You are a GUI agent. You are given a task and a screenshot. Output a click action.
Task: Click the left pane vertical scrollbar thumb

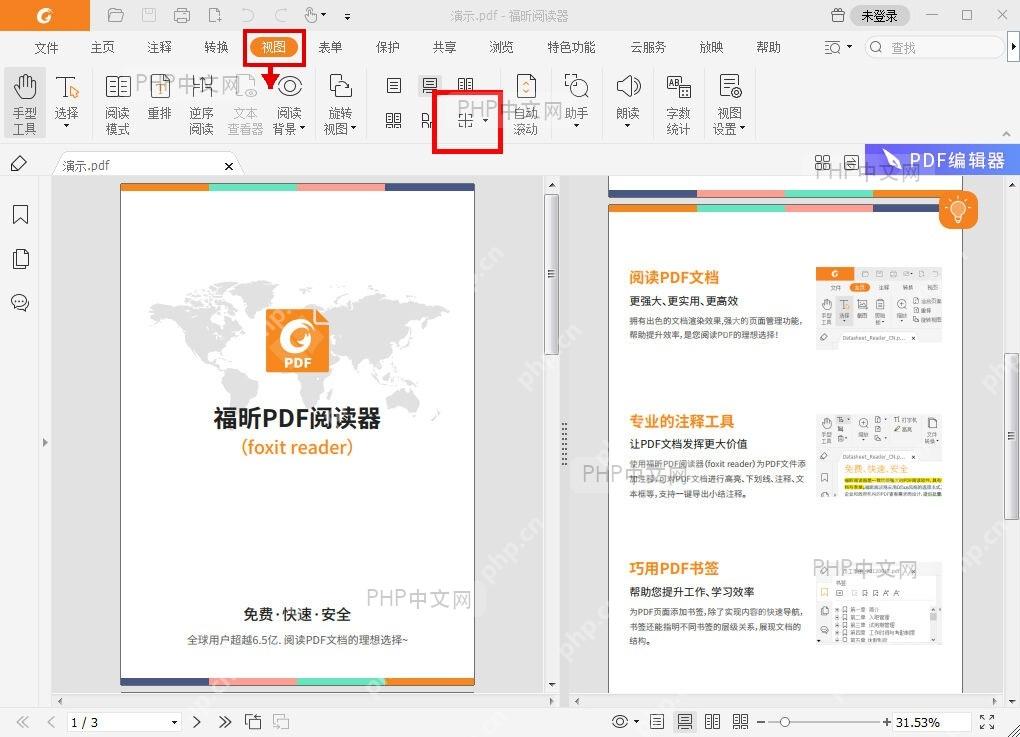pyautogui.click(x=551, y=274)
